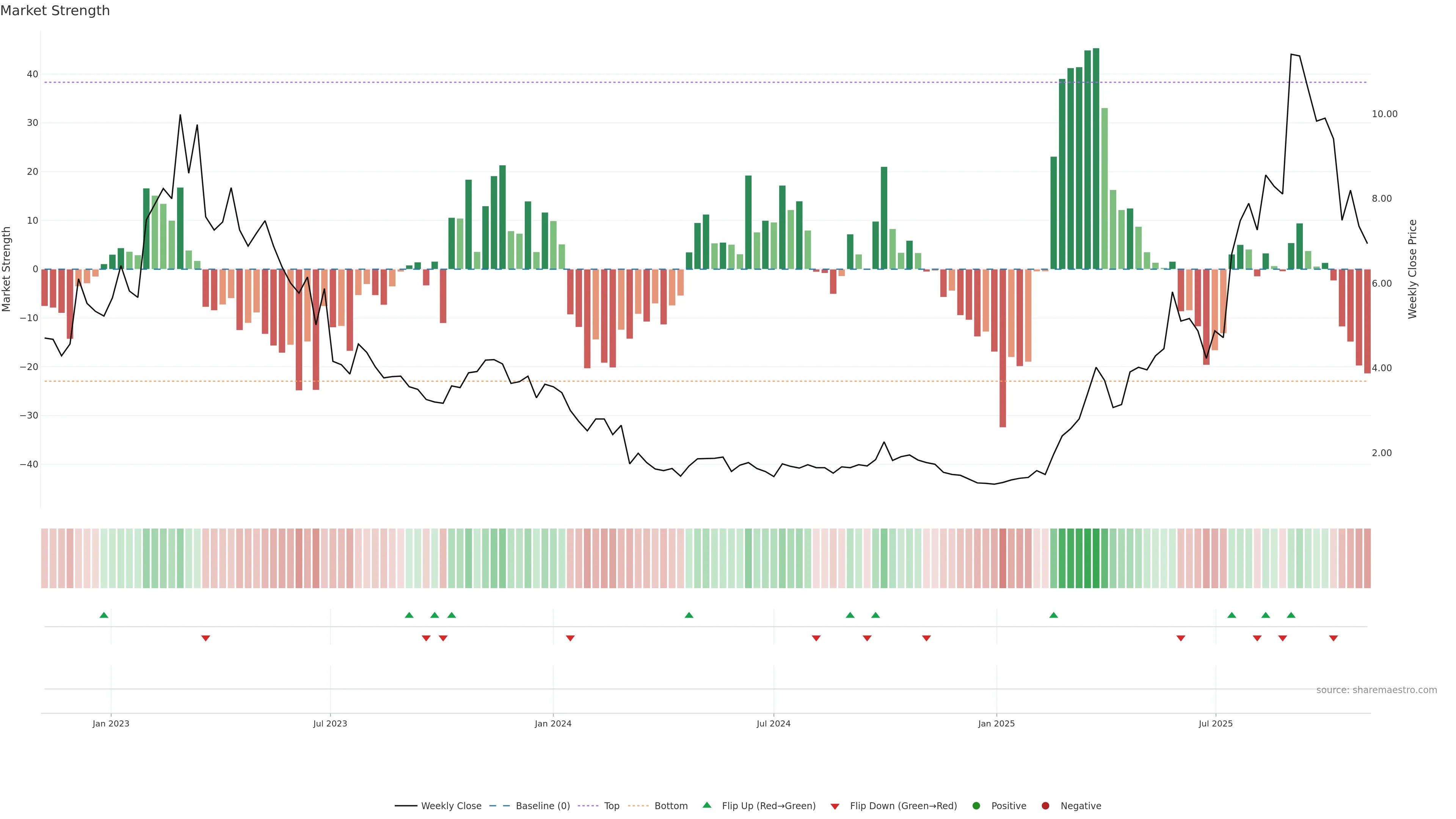Click the green Positive legend dot
Image resolution: width=1456 pixels, height=819 pixels.
click(x=976, y=805)
